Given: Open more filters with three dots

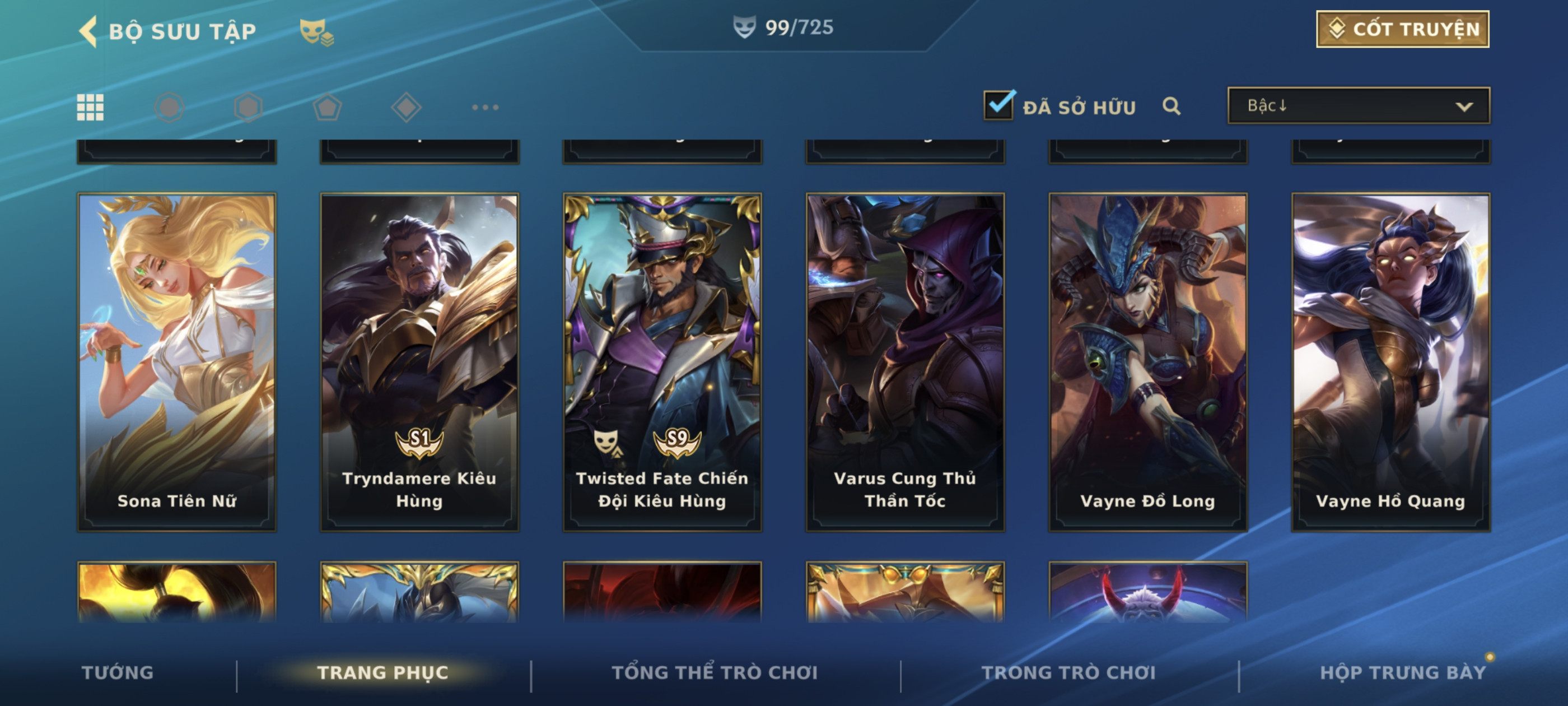Looking at the screenshot, I should [485, 107].
